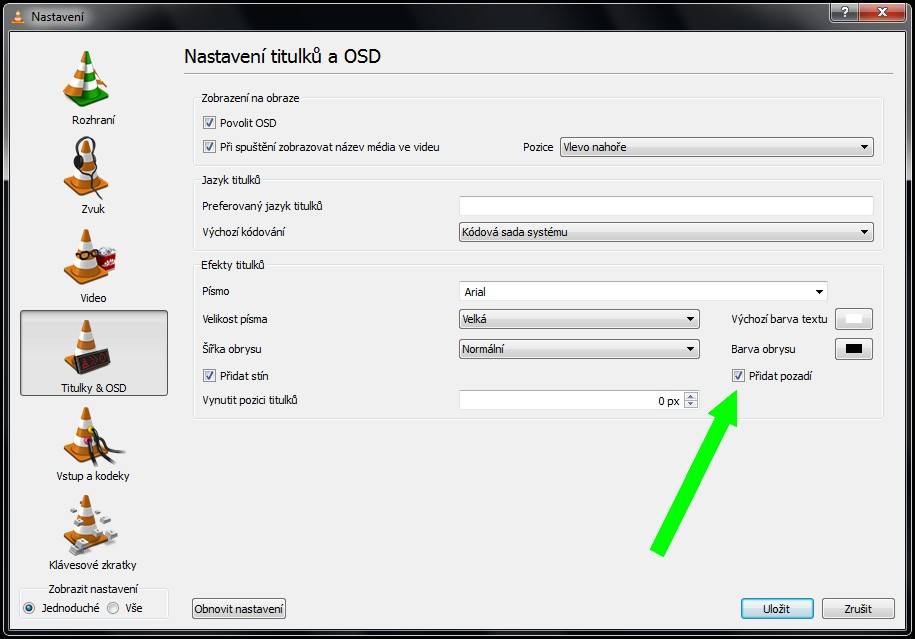Toggle the Přidat stín checkbox
The image size is (915, 639).
coord(209,375)
